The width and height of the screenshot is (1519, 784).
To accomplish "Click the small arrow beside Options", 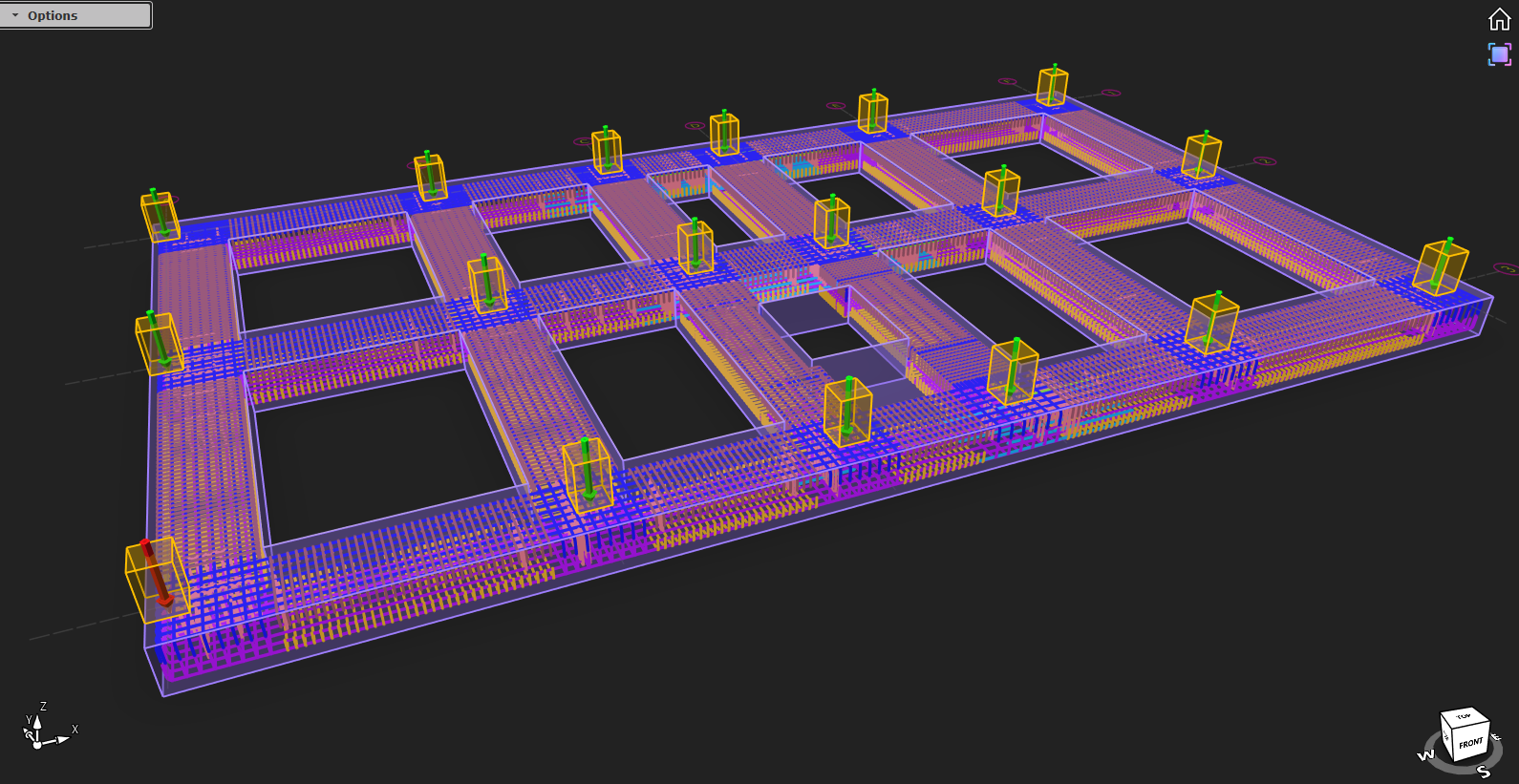I will tap(15, 15).
